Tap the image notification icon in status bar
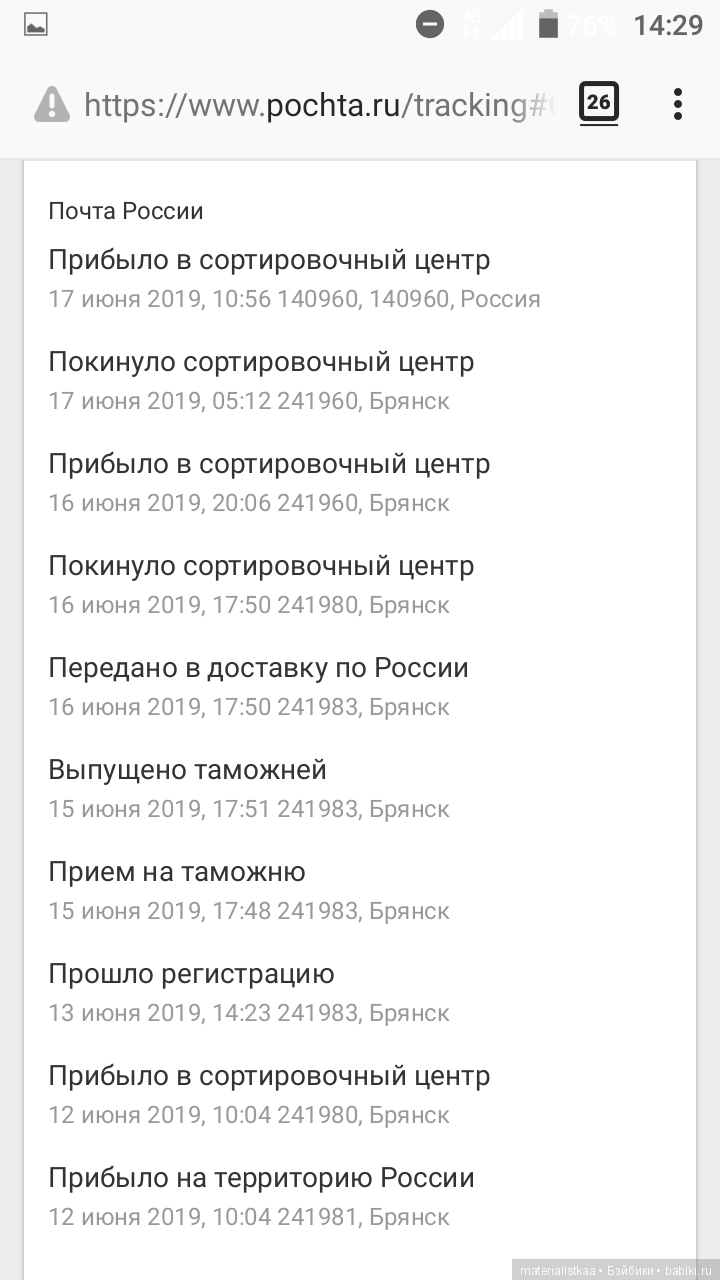720x1280 pixels. (x=36, y=25)
